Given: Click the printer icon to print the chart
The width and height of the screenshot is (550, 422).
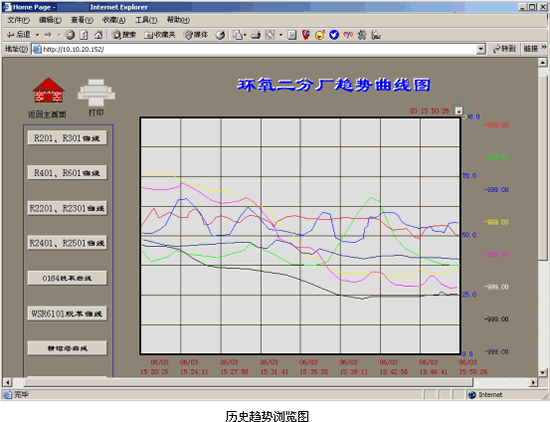Looking at the screenshot, I should (96, 92).
